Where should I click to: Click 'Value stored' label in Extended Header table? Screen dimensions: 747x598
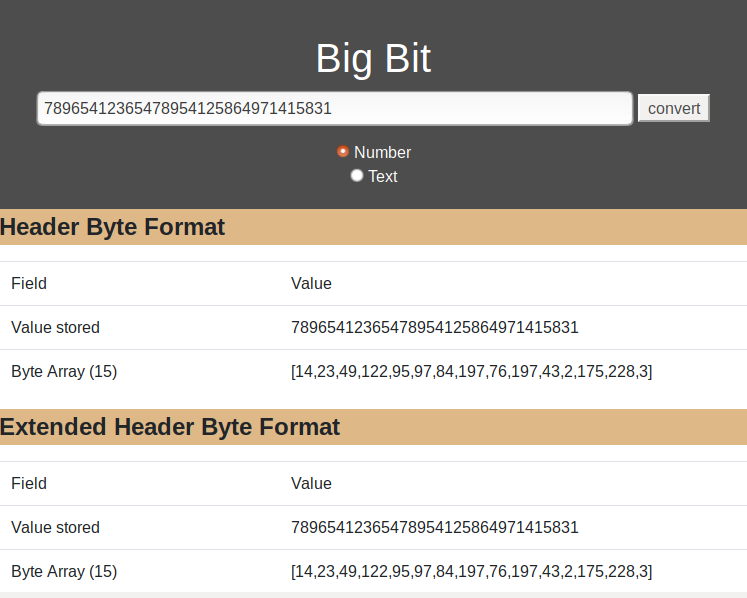(55, 528)
